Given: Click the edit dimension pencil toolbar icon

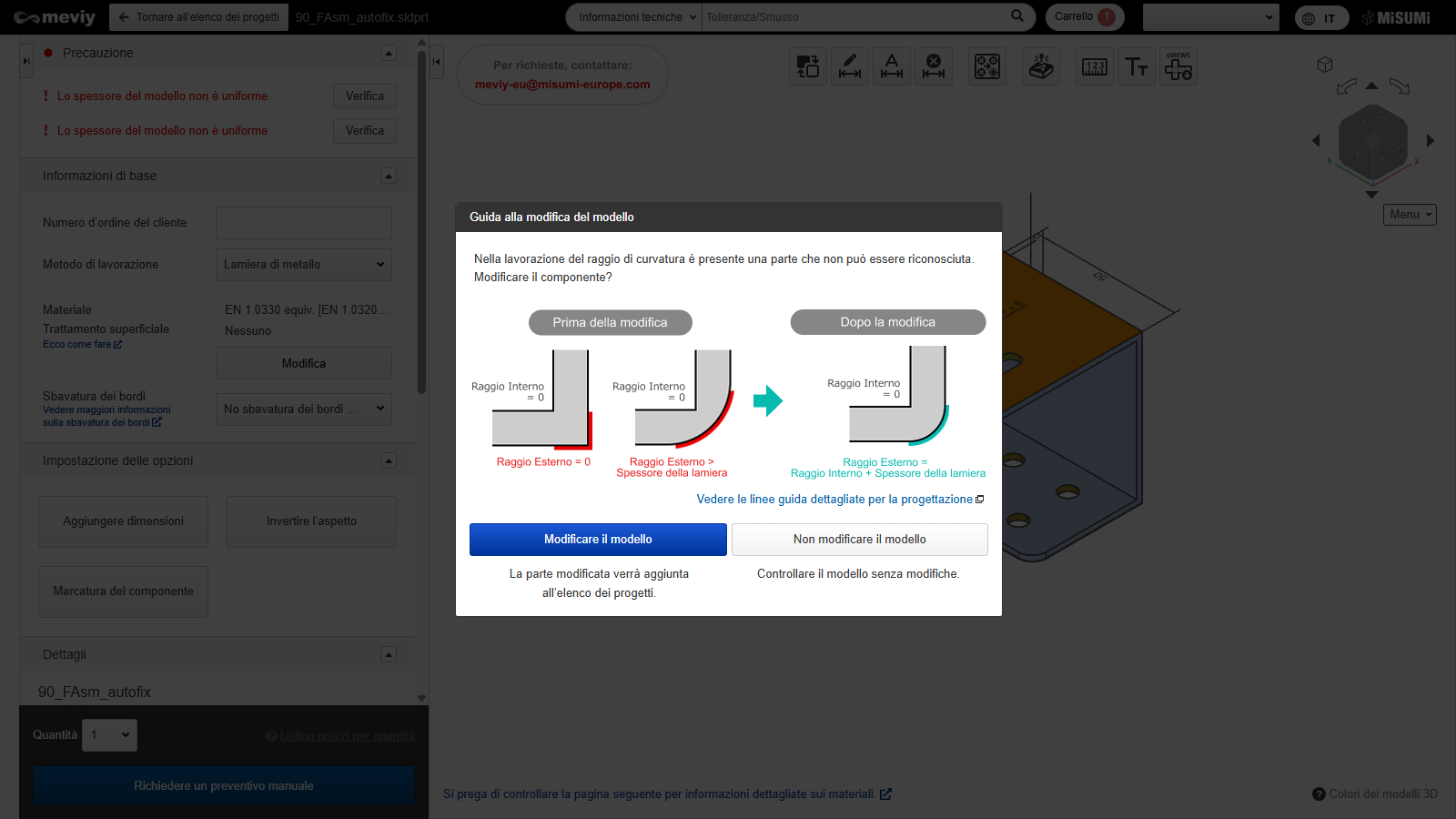Looking at the screenshot, I should coord(849,66).
